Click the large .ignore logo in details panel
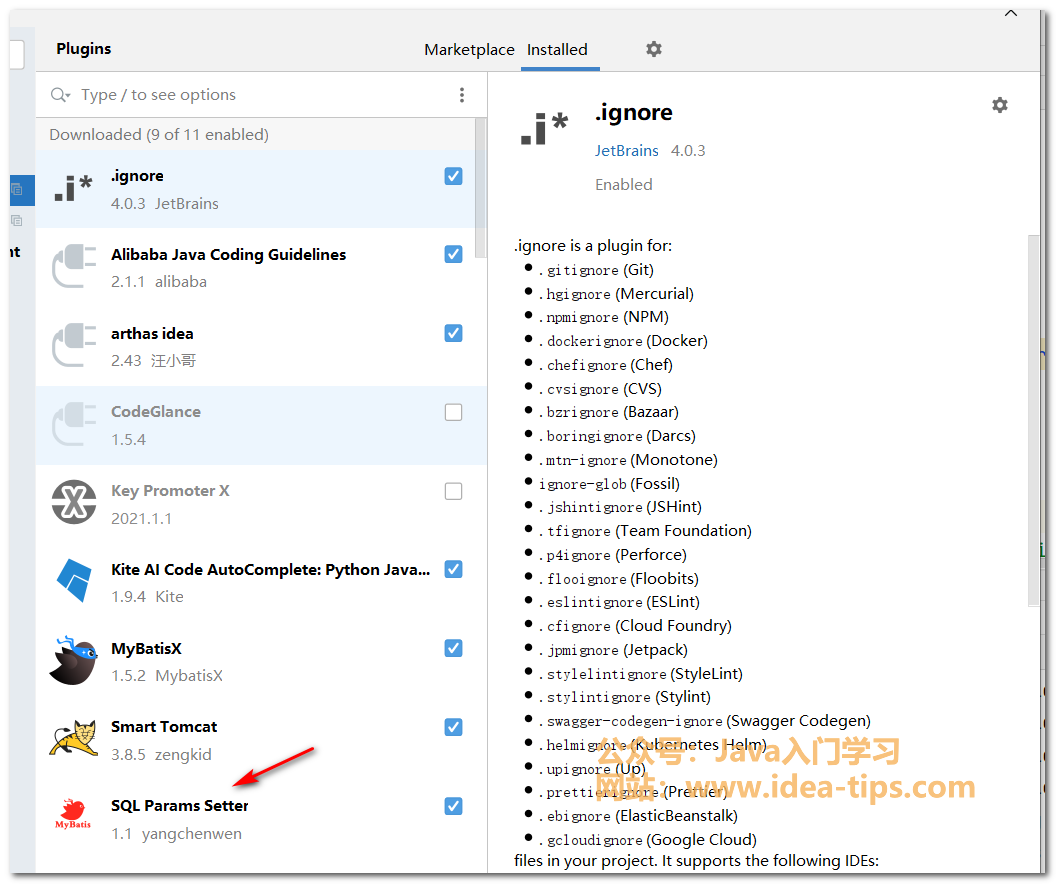The width and height of the screenshot is (1056, 884). click(x=544, y=128)
